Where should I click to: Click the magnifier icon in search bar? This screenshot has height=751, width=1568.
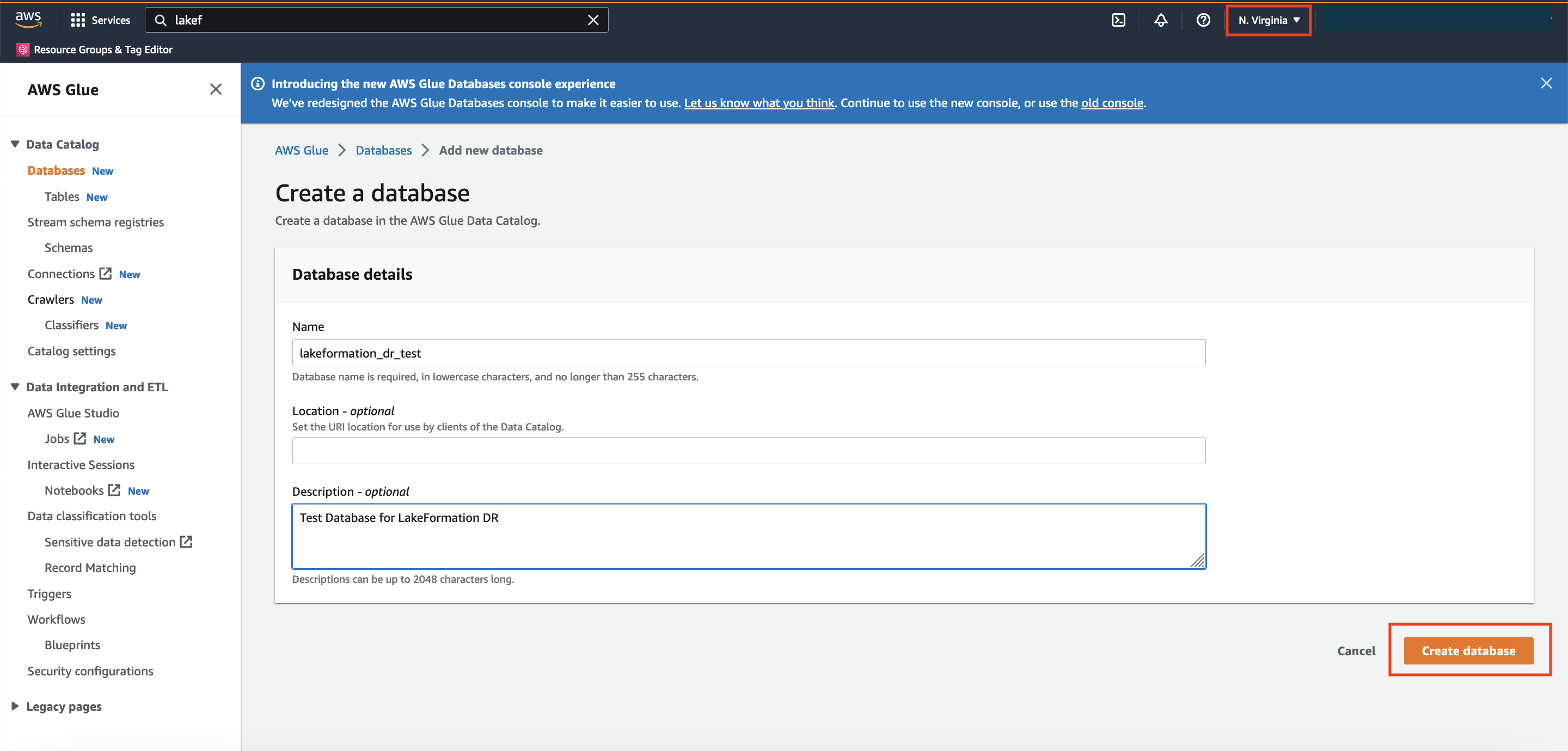click(x=160, y=20)
